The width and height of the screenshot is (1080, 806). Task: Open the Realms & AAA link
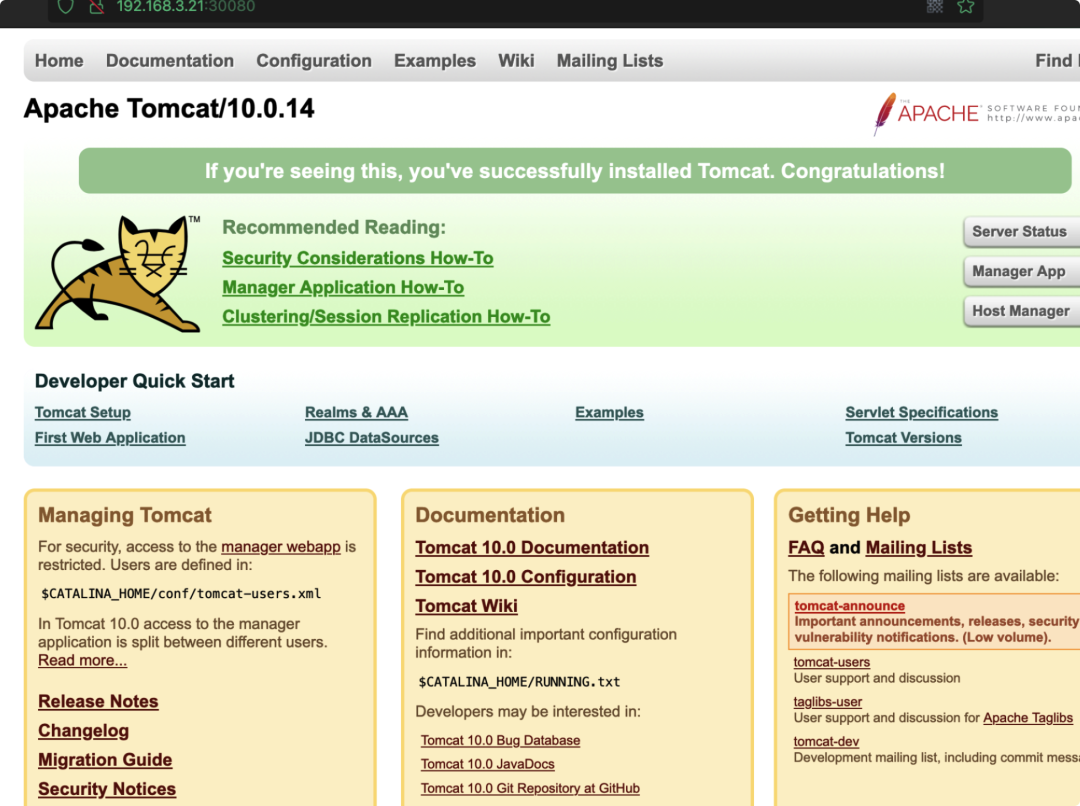(356, 413)
